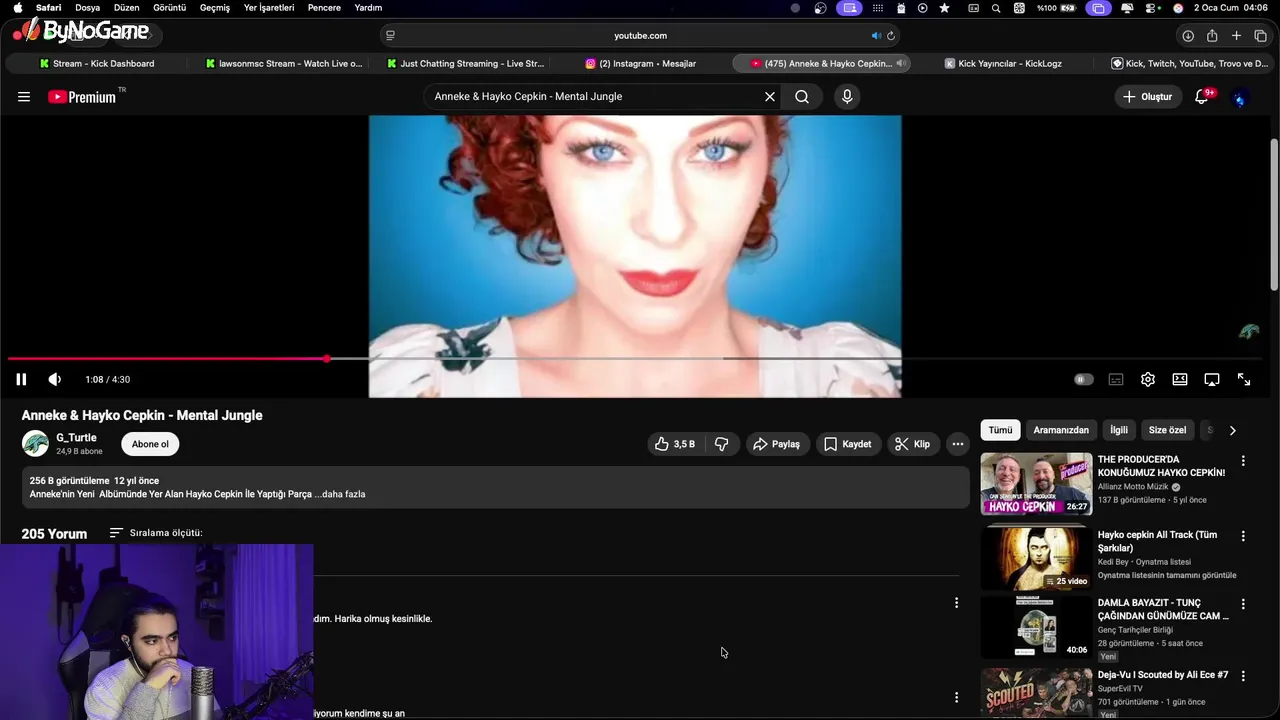Open the Dosya menu
Viewport: 1280px width, 720px height.
point(87,8)
